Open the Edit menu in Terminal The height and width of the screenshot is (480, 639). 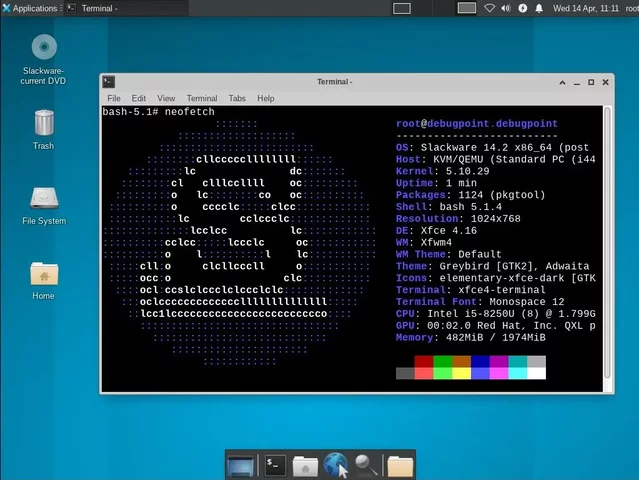(x=139, y=98)
